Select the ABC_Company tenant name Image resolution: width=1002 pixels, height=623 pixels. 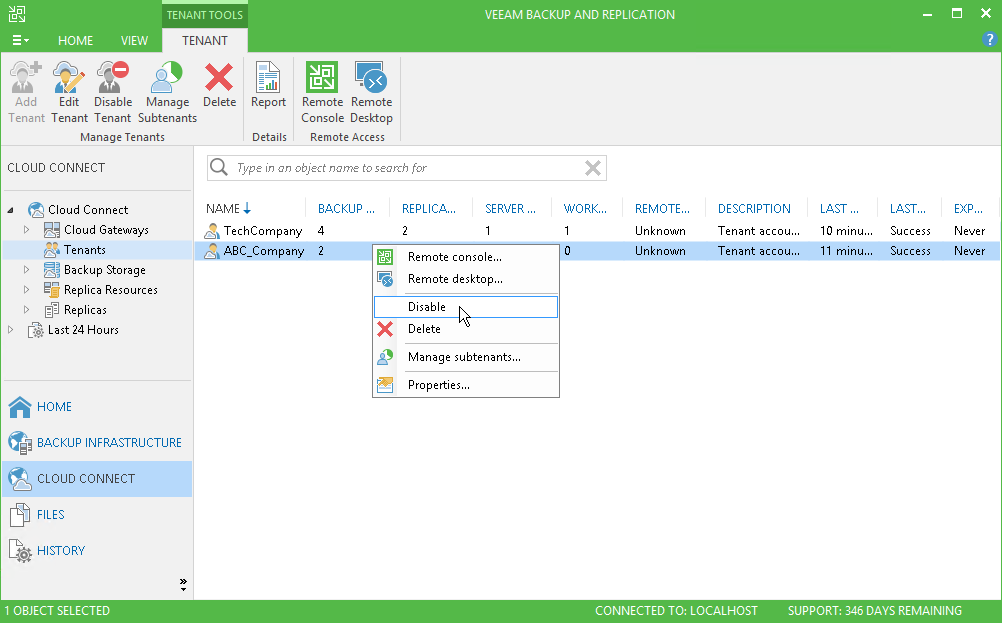(263, 251)
